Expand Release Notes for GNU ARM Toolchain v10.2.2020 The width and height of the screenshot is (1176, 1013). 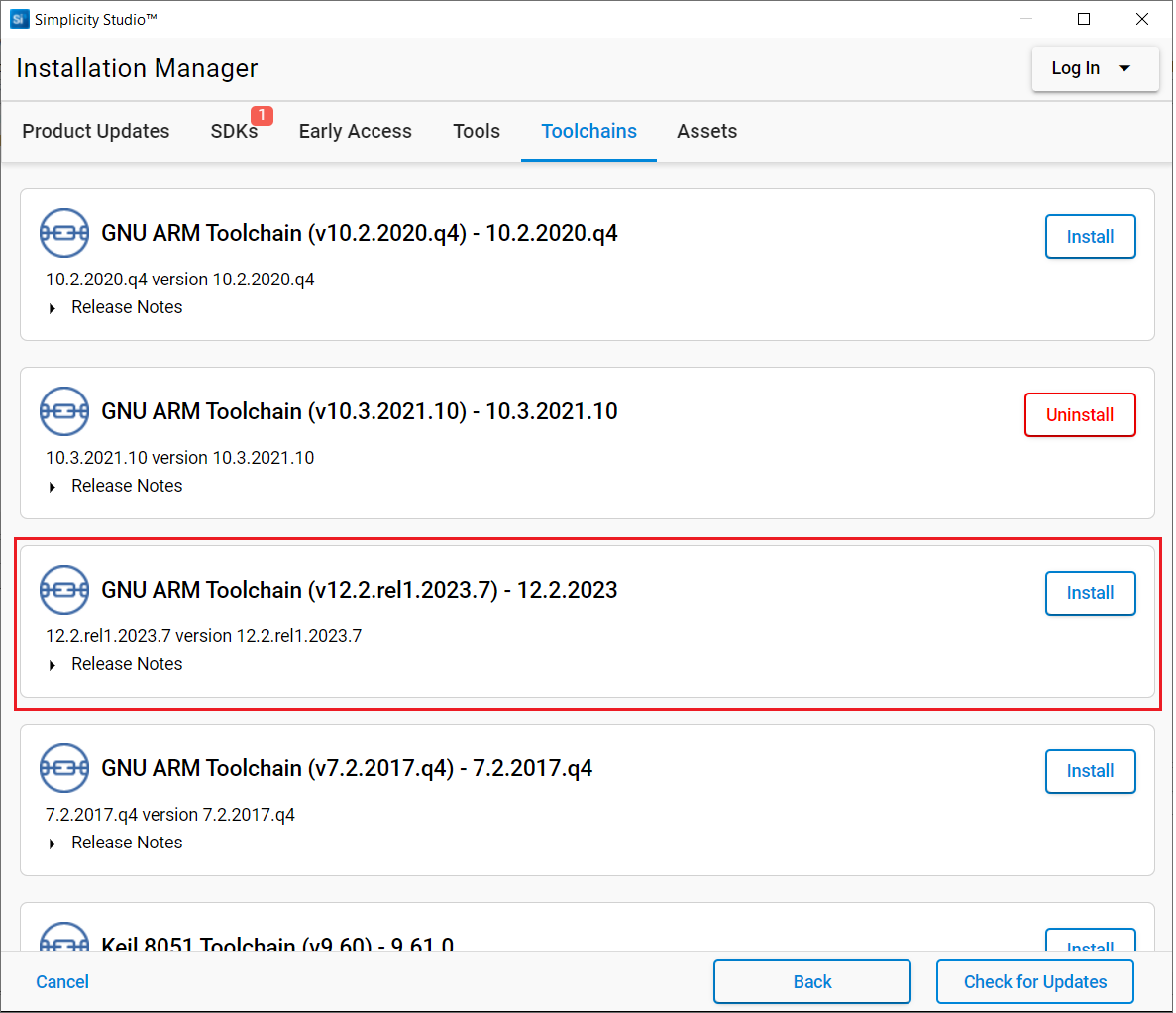click(x=126, y=307)
